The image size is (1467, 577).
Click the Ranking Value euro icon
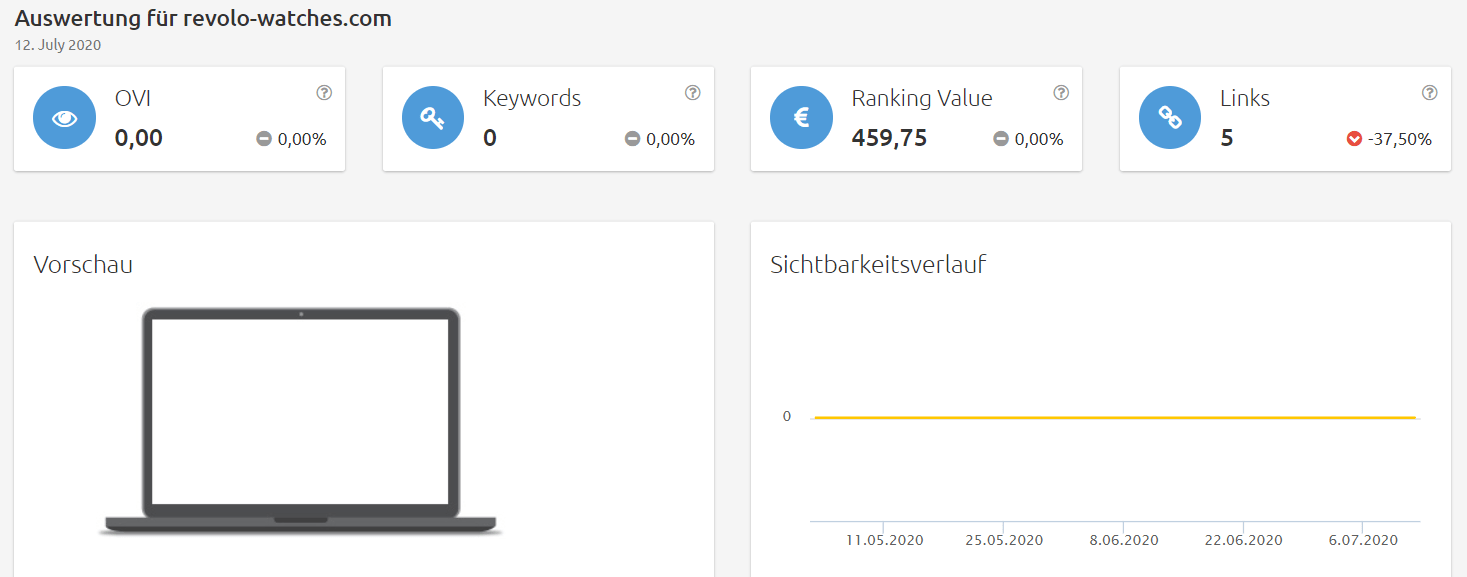tap(801, 118)
